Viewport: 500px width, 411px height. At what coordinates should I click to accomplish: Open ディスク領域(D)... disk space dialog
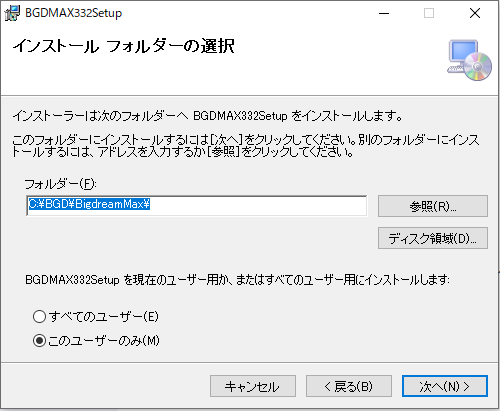433,238
